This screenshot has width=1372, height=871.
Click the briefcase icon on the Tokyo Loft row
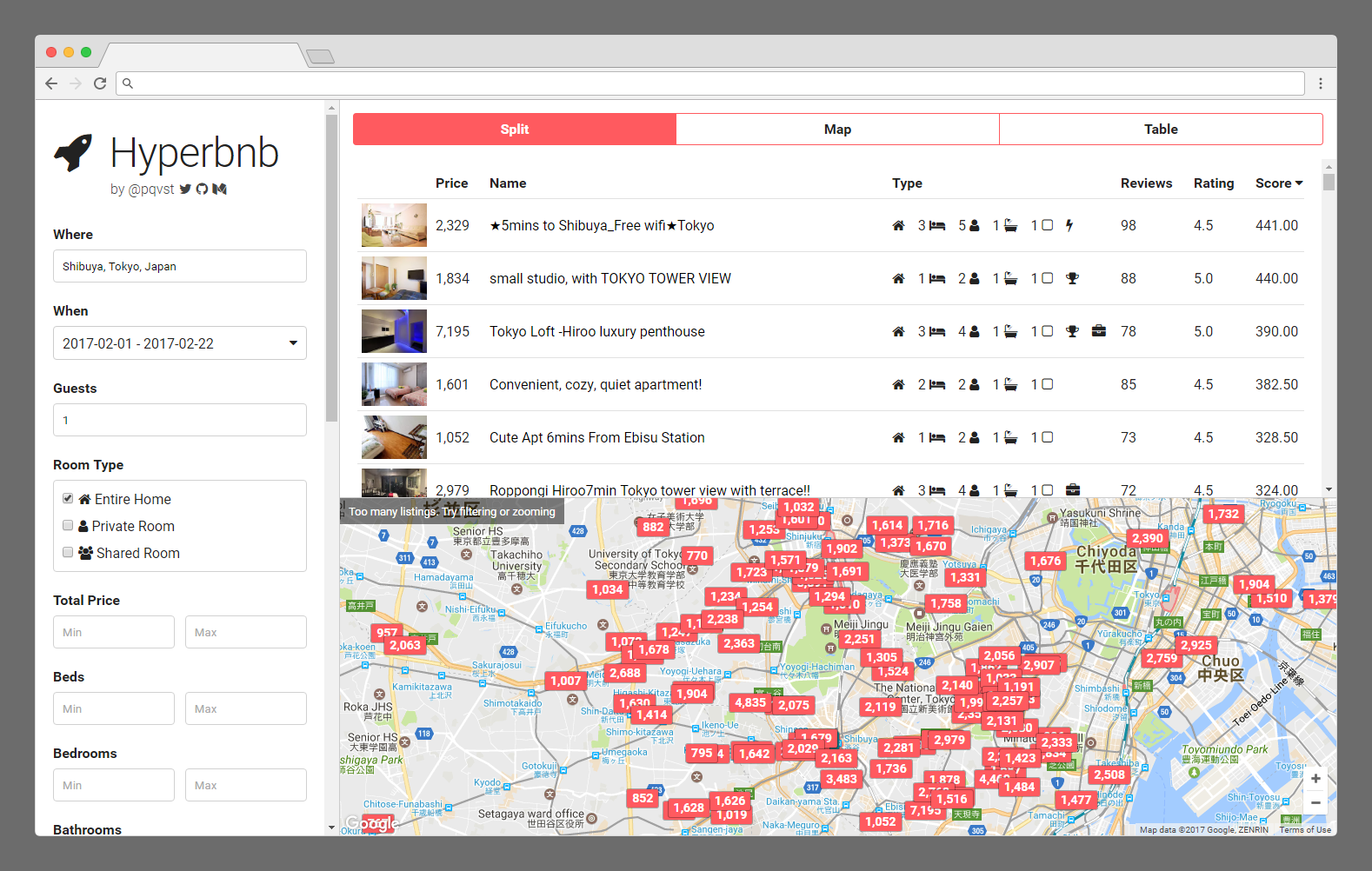(1099, 331)
